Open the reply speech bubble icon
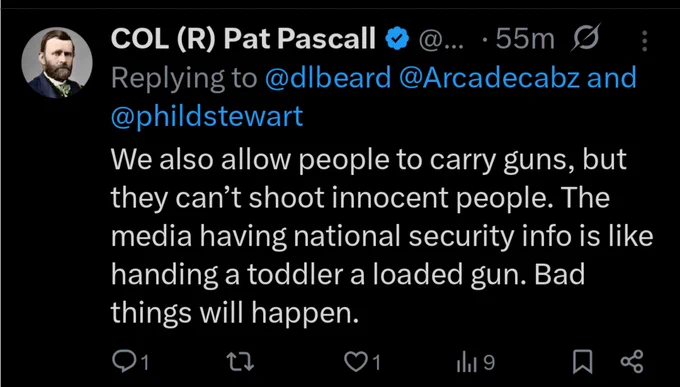The image size is (680, 387). pyautogui.click(x=124, y=362)
